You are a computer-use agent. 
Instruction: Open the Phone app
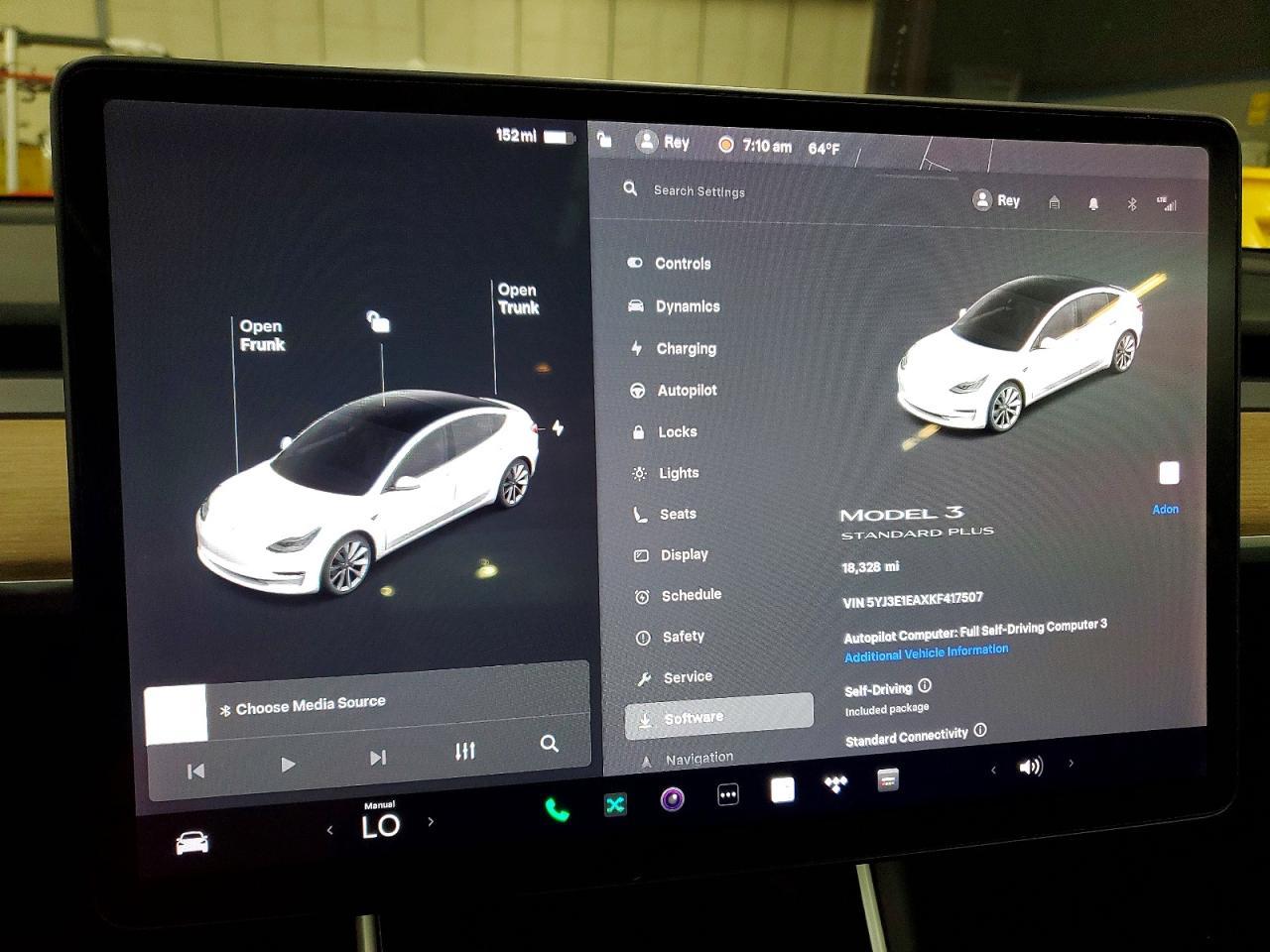click(558, 810)
